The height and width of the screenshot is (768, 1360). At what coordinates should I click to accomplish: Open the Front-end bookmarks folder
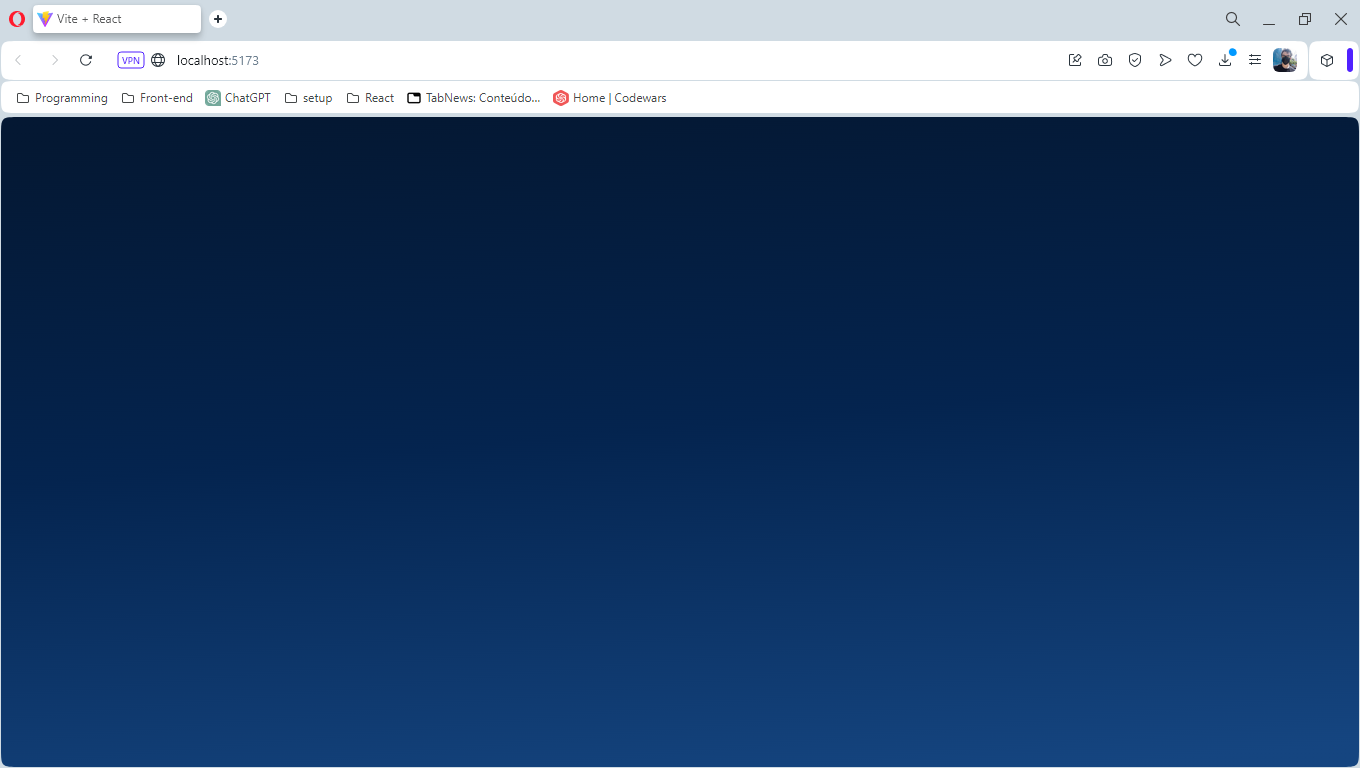157,98
